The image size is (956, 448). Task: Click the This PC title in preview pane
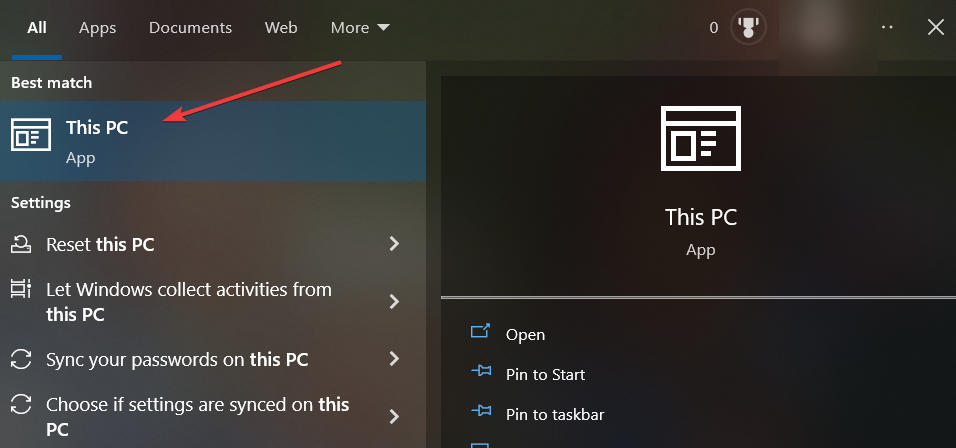point(701,217)
